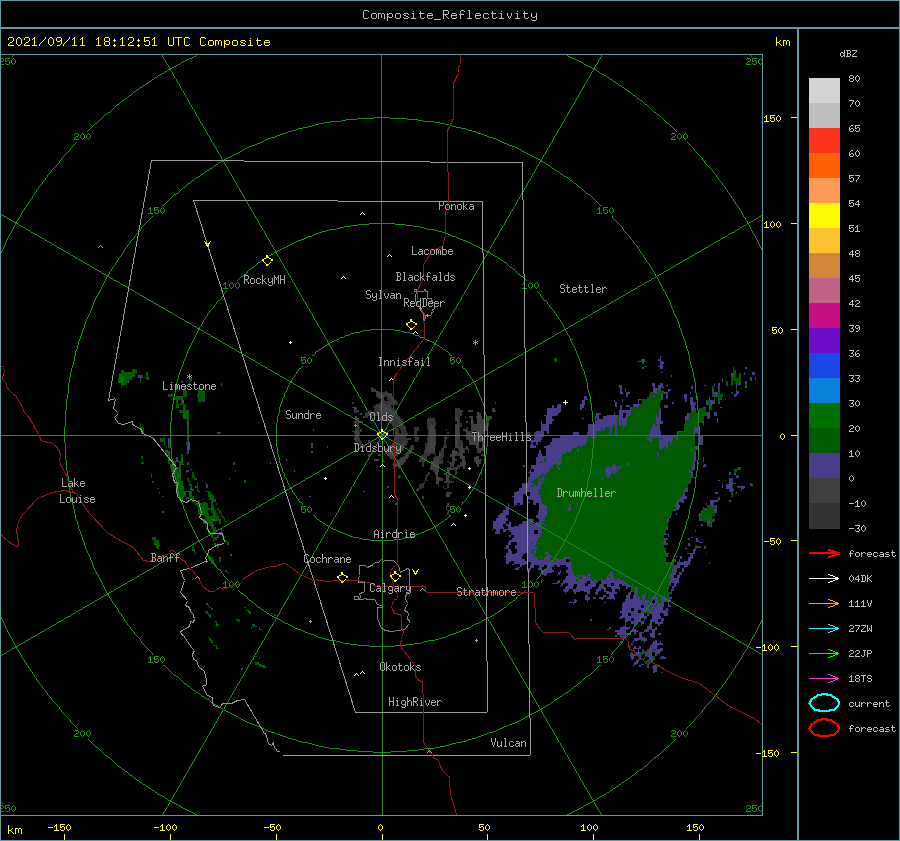Click the 80 dBZ light gray swatch
This screenshot has width=900, height=841.
point(824,91)
